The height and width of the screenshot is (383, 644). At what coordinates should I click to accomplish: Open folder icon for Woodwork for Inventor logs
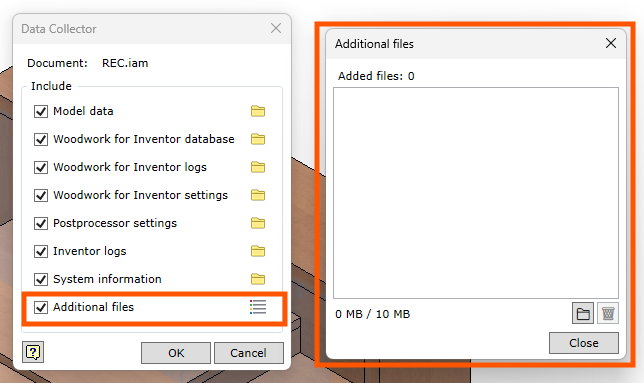tap(258, 167)
